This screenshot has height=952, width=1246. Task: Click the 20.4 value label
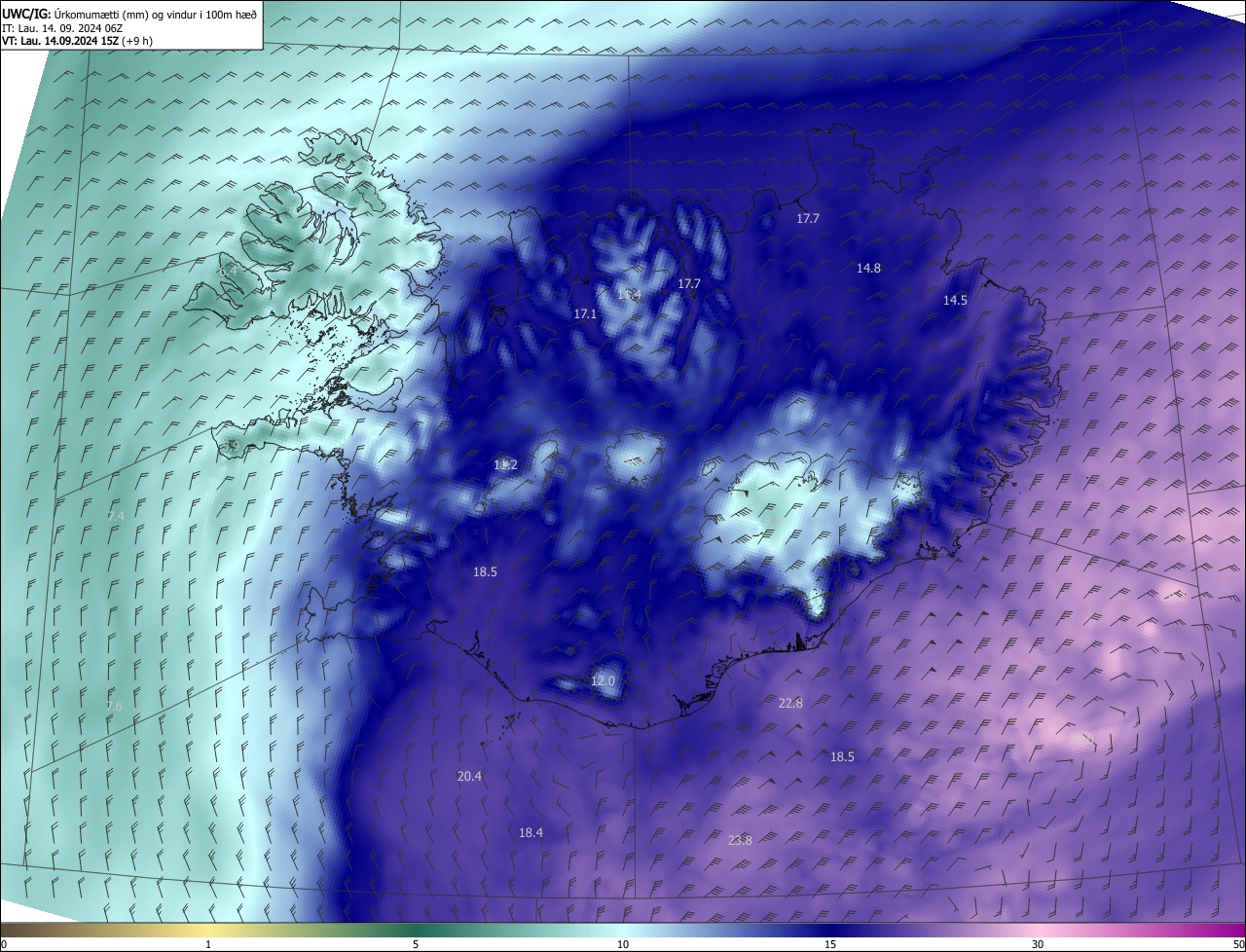tap(469, 776)
